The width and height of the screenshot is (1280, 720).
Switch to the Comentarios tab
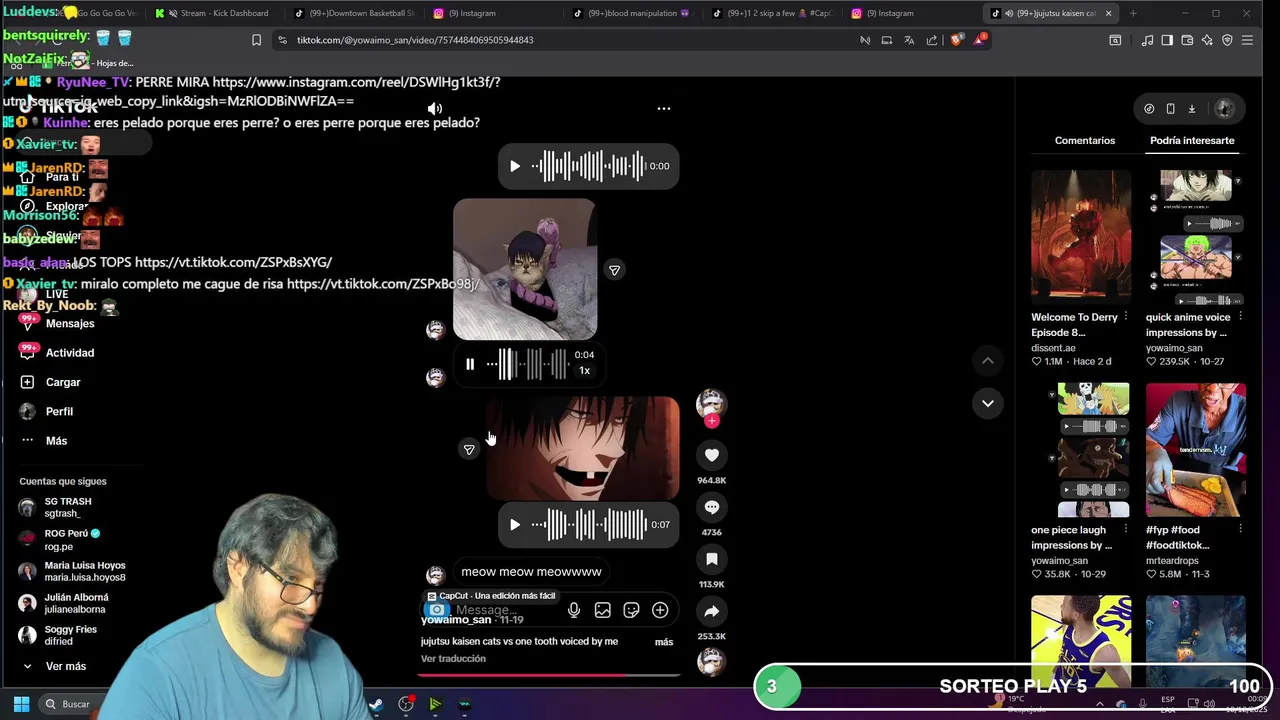tap(1085, 141)
